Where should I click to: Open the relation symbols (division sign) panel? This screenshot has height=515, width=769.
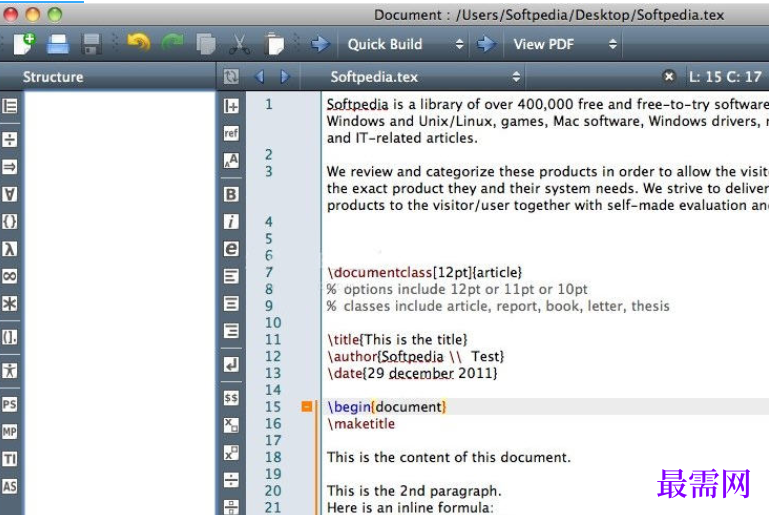tap(10, 140)
